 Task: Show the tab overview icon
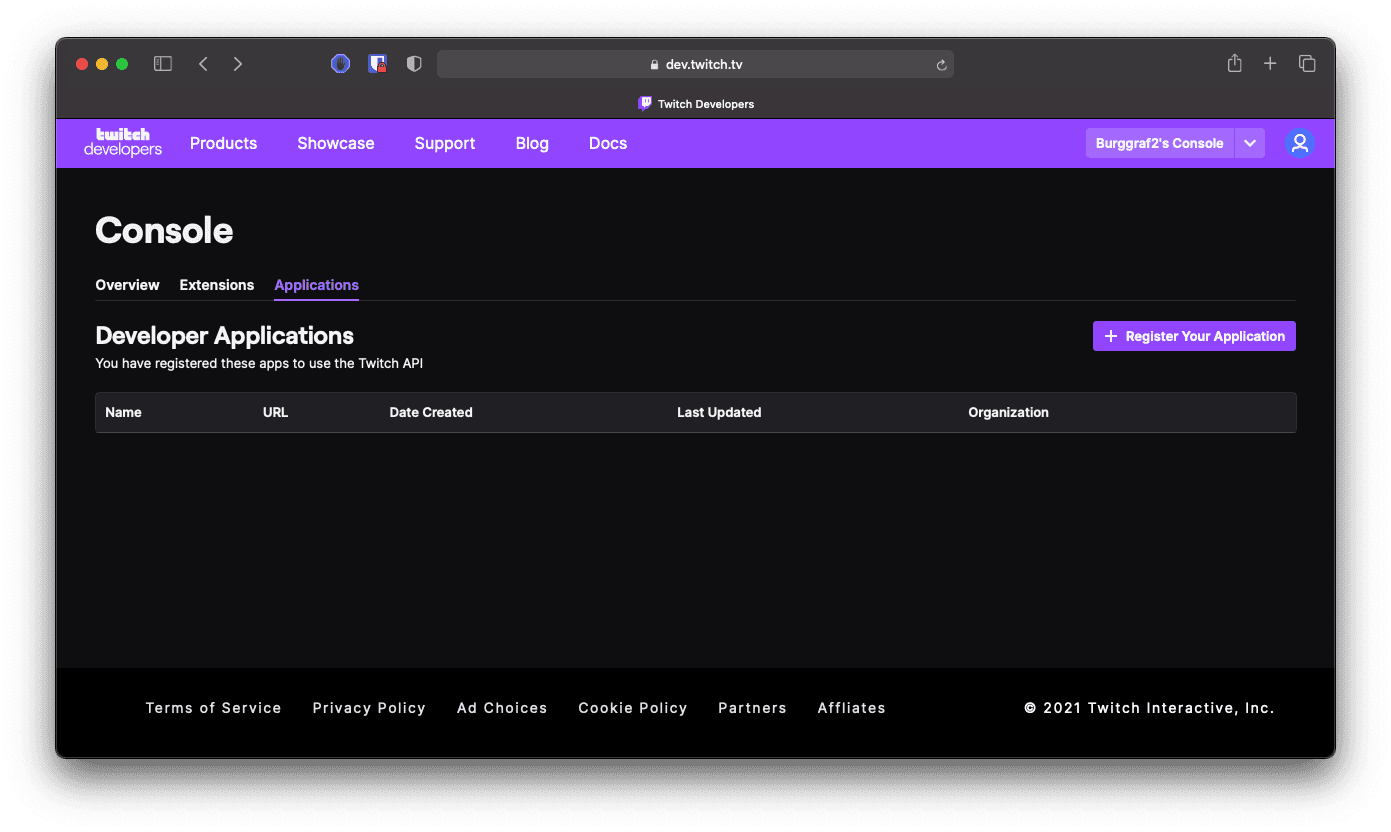point(1307,64)
